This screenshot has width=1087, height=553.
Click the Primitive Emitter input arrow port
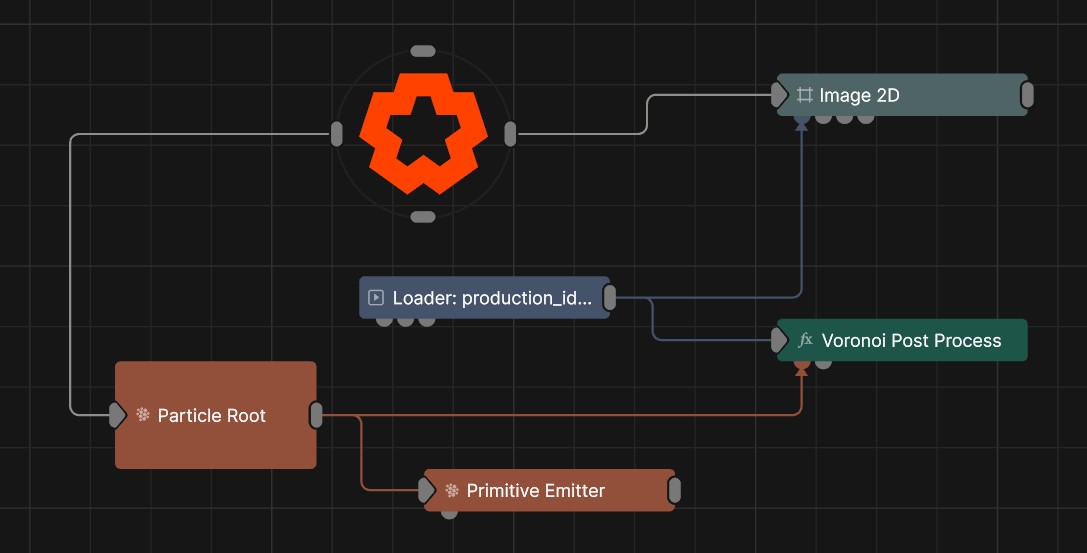click(427, 491)
